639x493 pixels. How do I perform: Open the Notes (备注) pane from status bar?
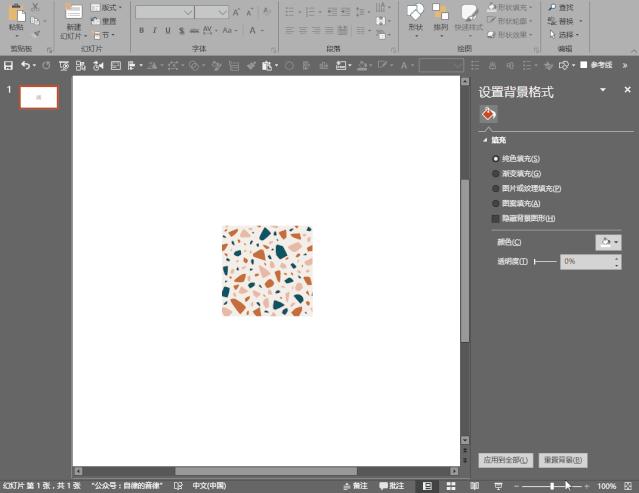pos(356,486)
